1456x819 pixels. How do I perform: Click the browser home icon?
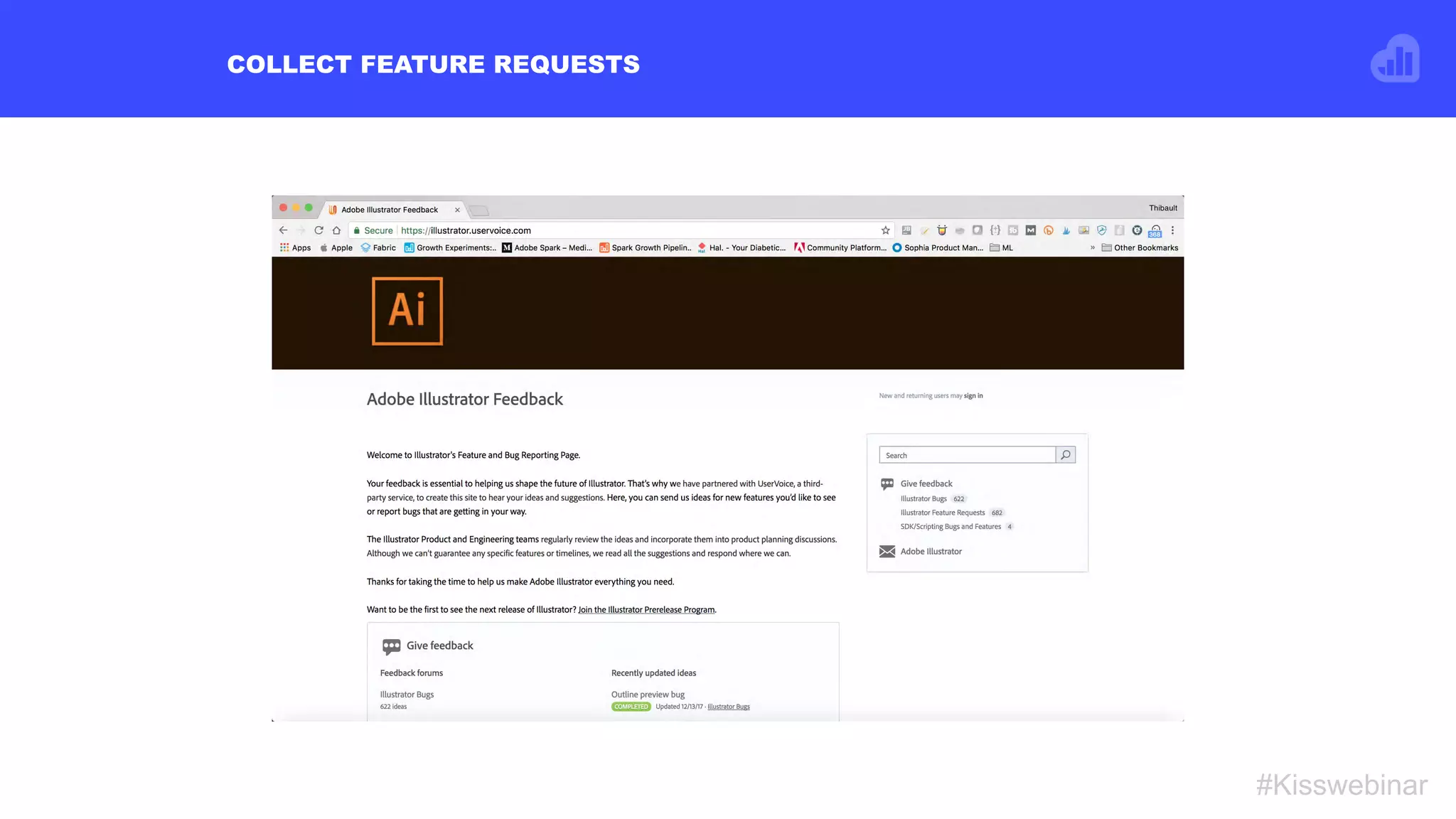point(336,230)
